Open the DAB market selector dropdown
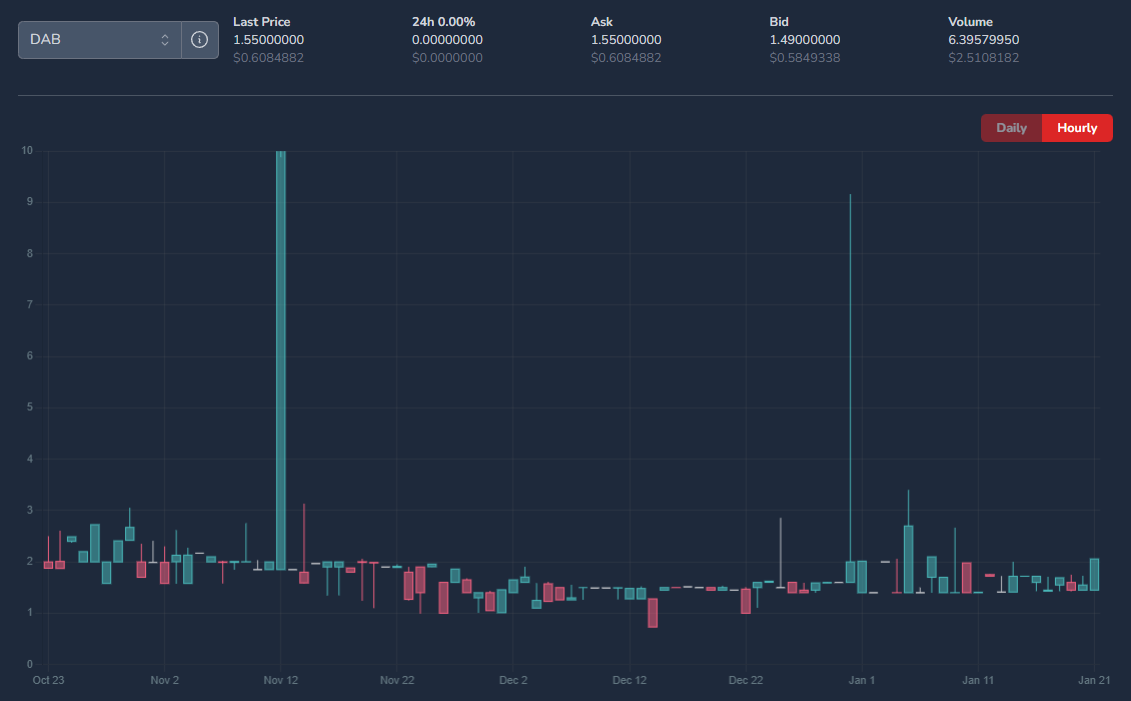Viewport: 1131px width, 701px height. [x=100, y=40]
